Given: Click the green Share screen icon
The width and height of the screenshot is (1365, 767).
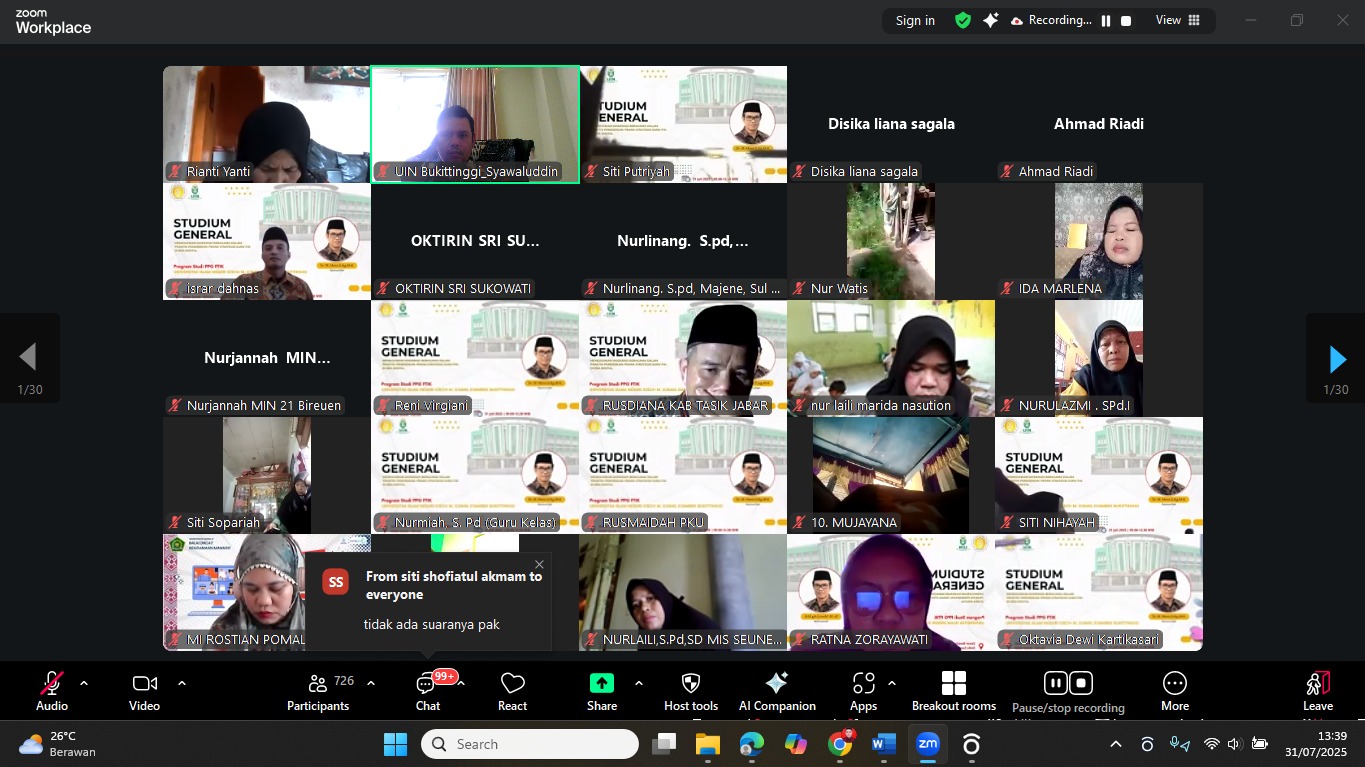Looking at the screenshot, I should (602, 683).
